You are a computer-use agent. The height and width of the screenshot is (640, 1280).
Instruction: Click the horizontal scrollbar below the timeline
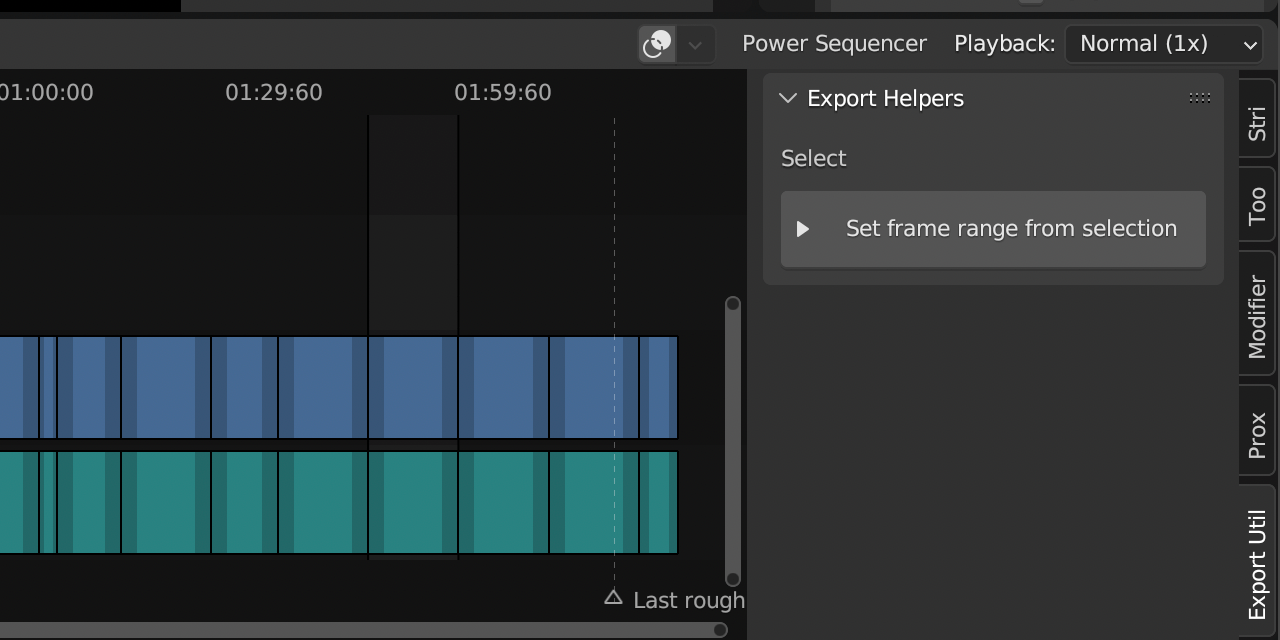(360, 630)
